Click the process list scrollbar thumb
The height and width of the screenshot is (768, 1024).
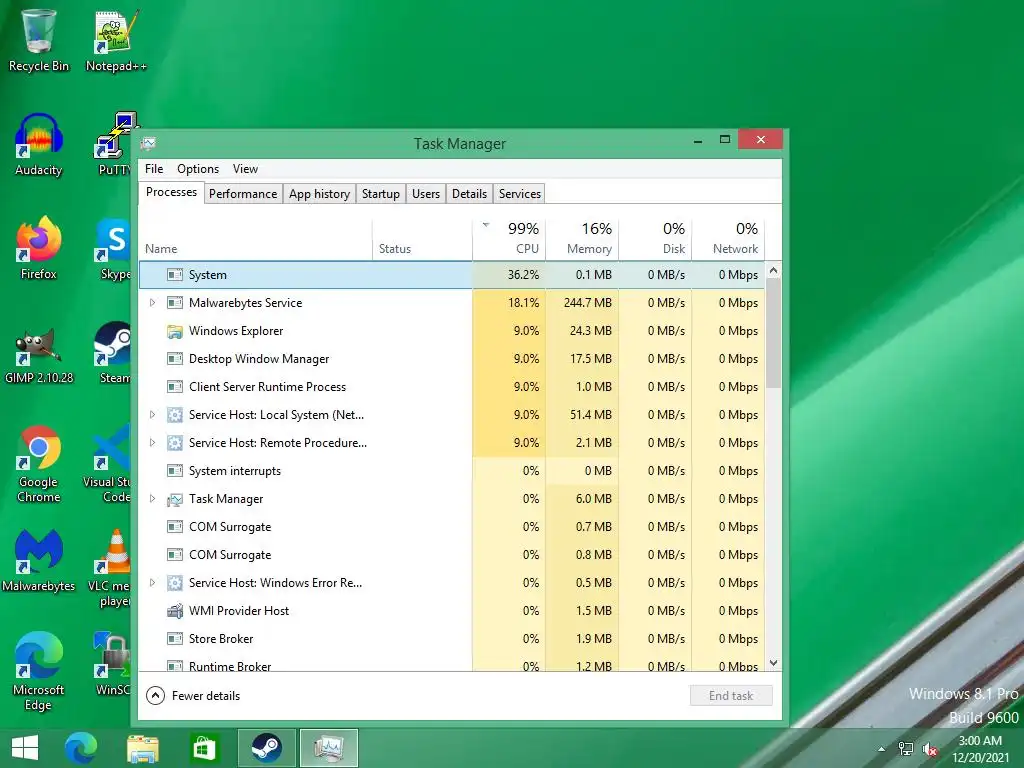(773, 333)
